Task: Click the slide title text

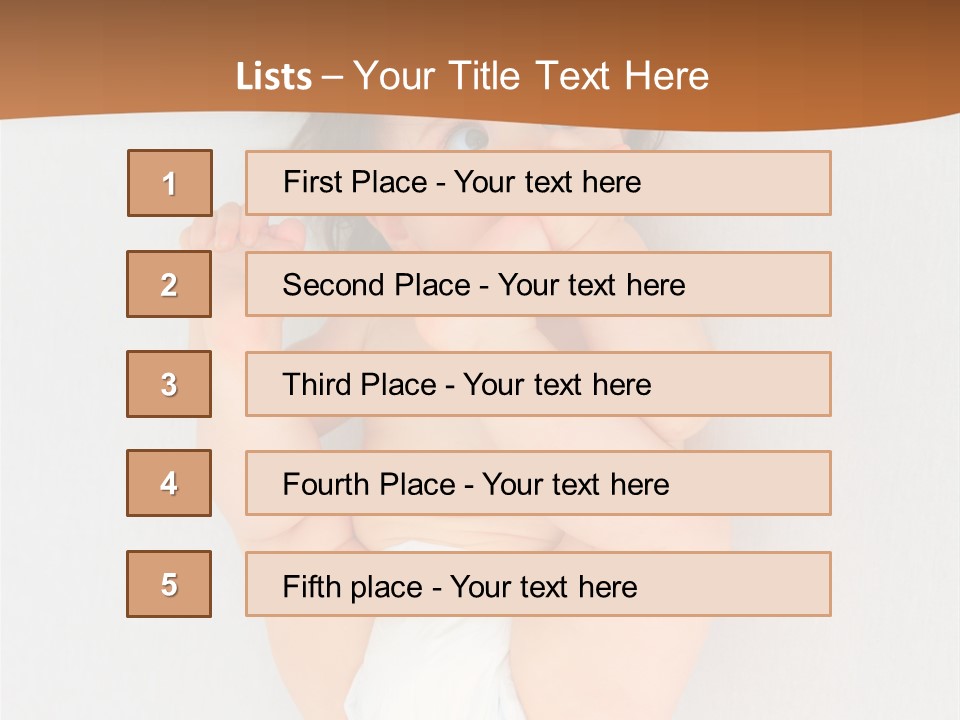Action: 472,76
